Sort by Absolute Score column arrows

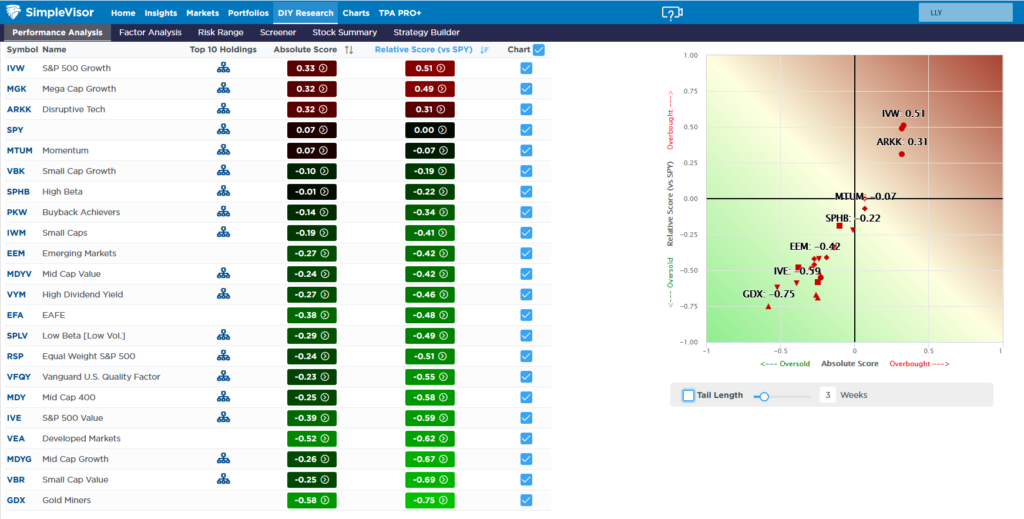coord(349,49)
